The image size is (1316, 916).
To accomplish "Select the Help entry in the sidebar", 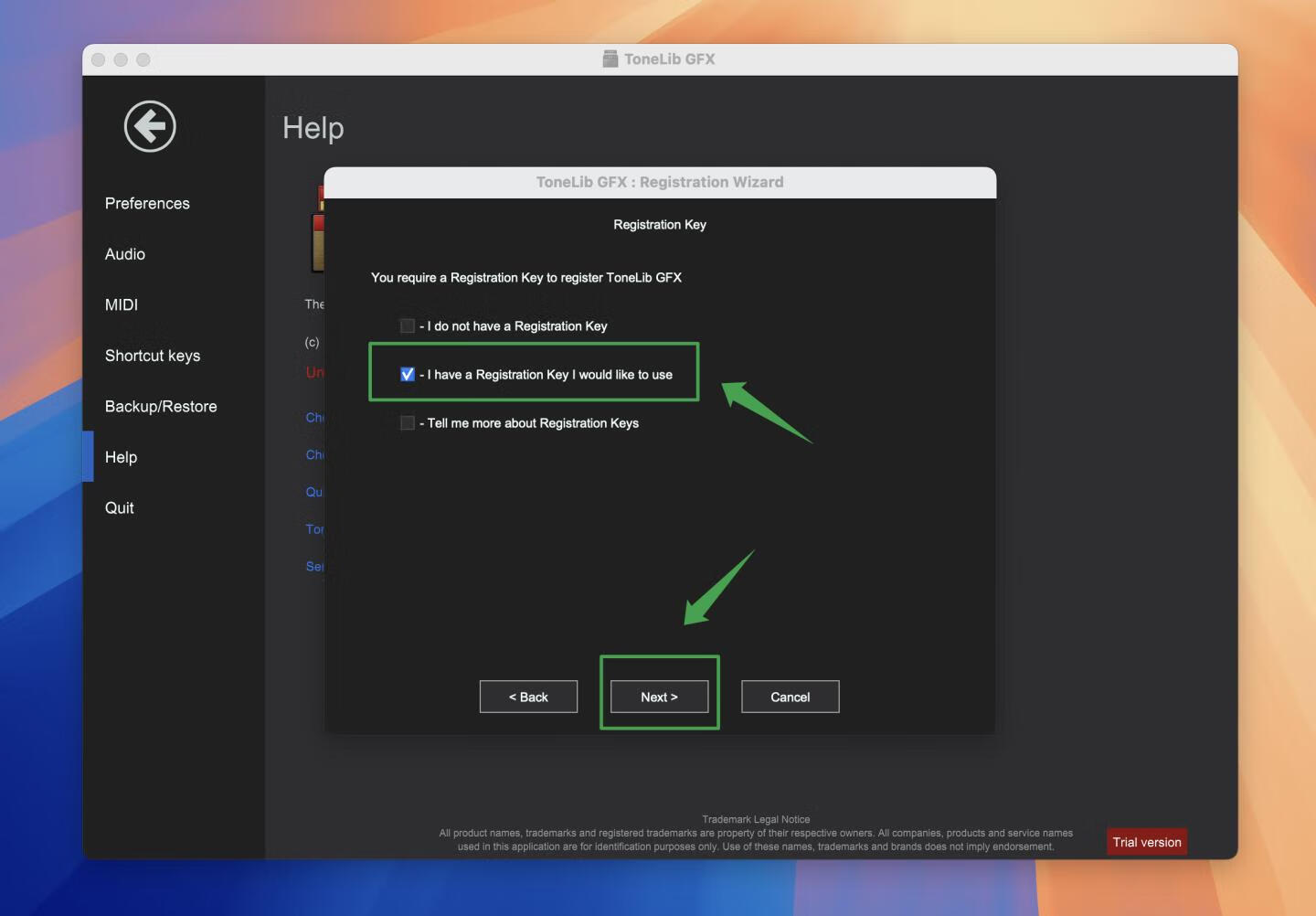I will point(120,457).
